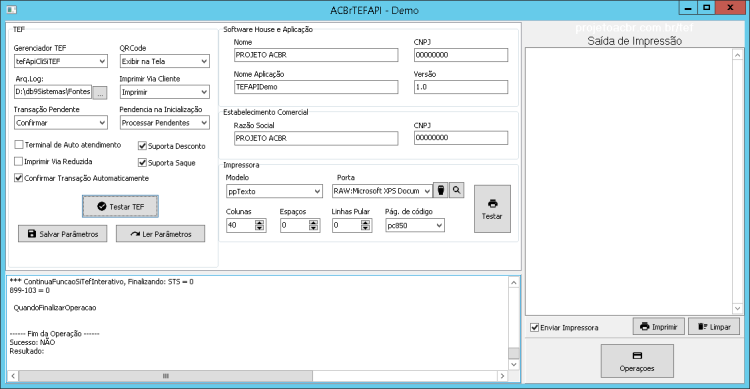The image size is (750, 389).
Task: Decrease Espaços value with down arrow
Action: coord(314,228)
